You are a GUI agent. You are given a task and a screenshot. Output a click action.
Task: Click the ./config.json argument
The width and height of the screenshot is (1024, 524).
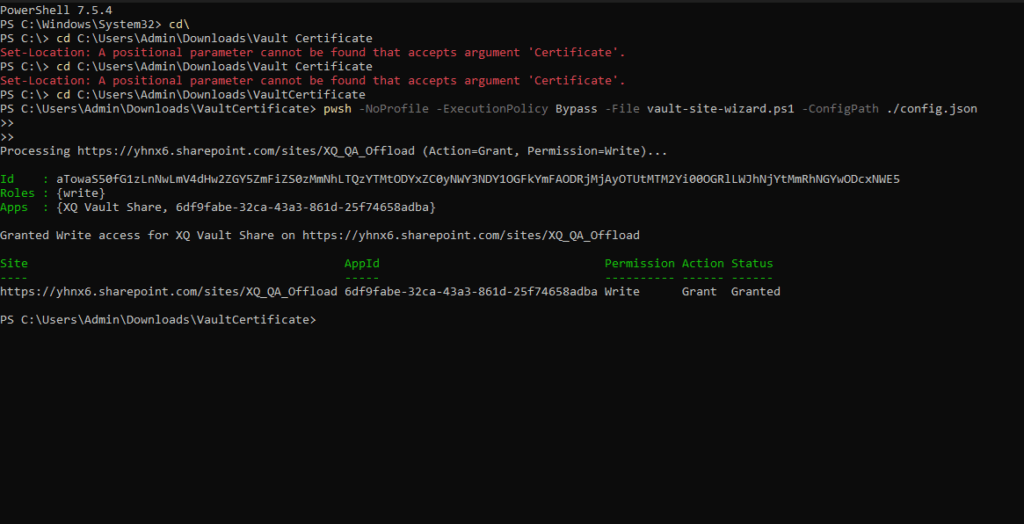[932, 109]
